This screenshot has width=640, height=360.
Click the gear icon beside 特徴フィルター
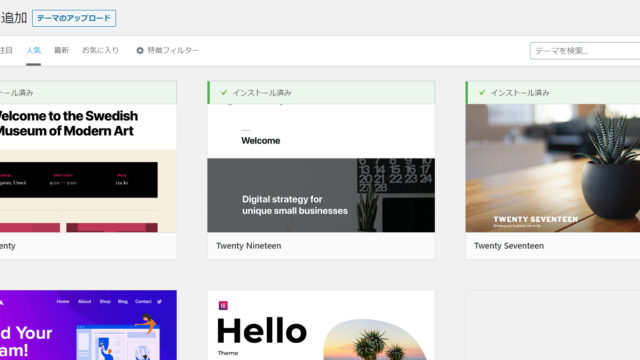pyautogui.click(x=140, y=50)
